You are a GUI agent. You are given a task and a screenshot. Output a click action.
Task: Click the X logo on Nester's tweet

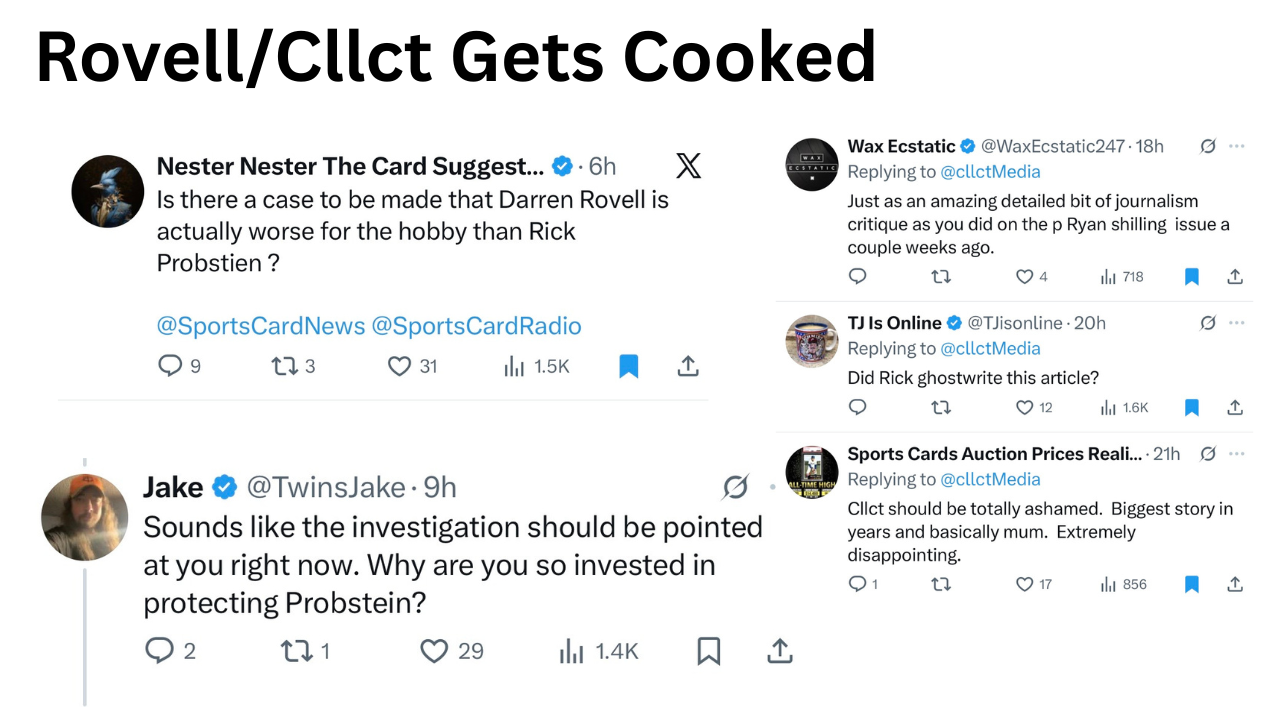tap(688, 166)
